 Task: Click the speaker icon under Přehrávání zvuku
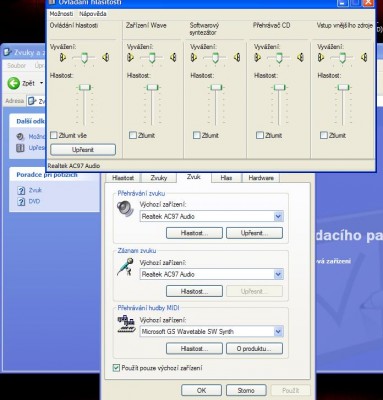[x=125, y=209]
